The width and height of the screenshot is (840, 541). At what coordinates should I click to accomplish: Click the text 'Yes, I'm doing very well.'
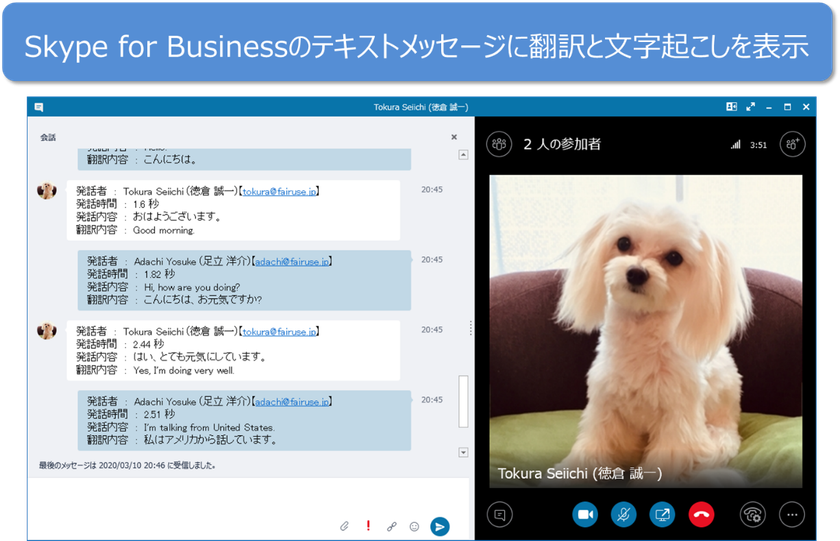(184, 370)
